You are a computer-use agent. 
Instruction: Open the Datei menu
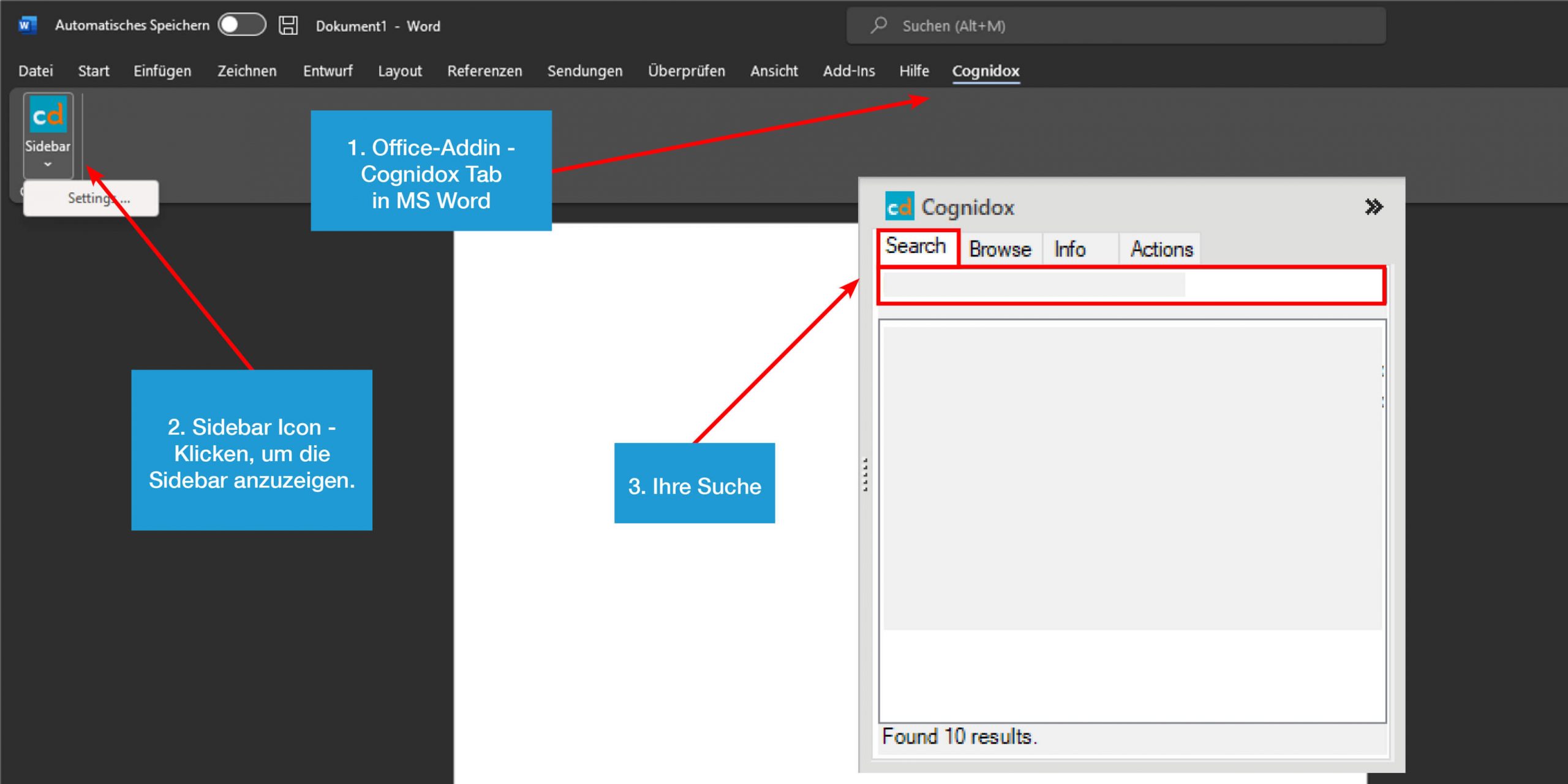click(x=35, y=71)
